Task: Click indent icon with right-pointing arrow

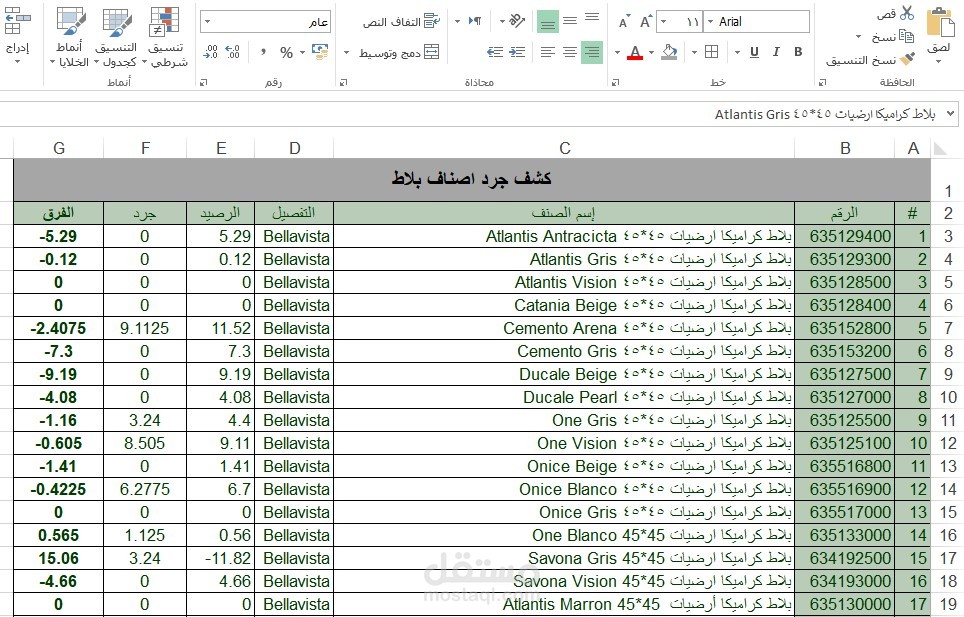Action: [518, 52]
